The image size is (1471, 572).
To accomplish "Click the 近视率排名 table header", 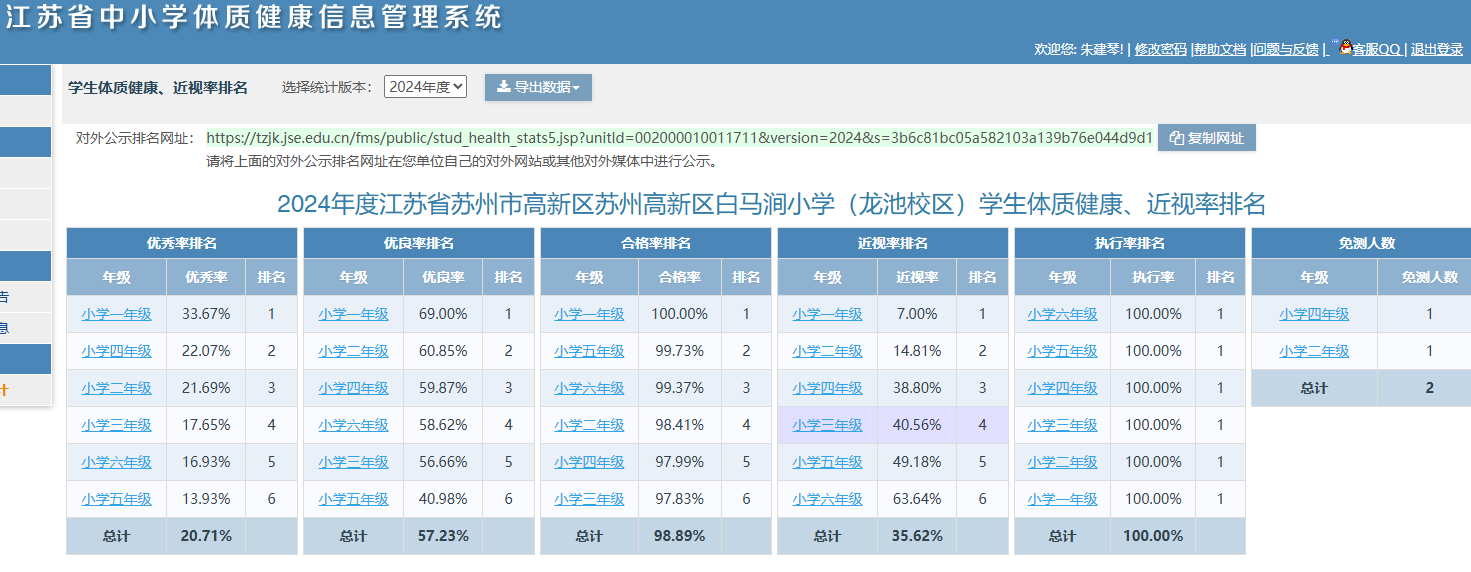I will tap(893, 243).
